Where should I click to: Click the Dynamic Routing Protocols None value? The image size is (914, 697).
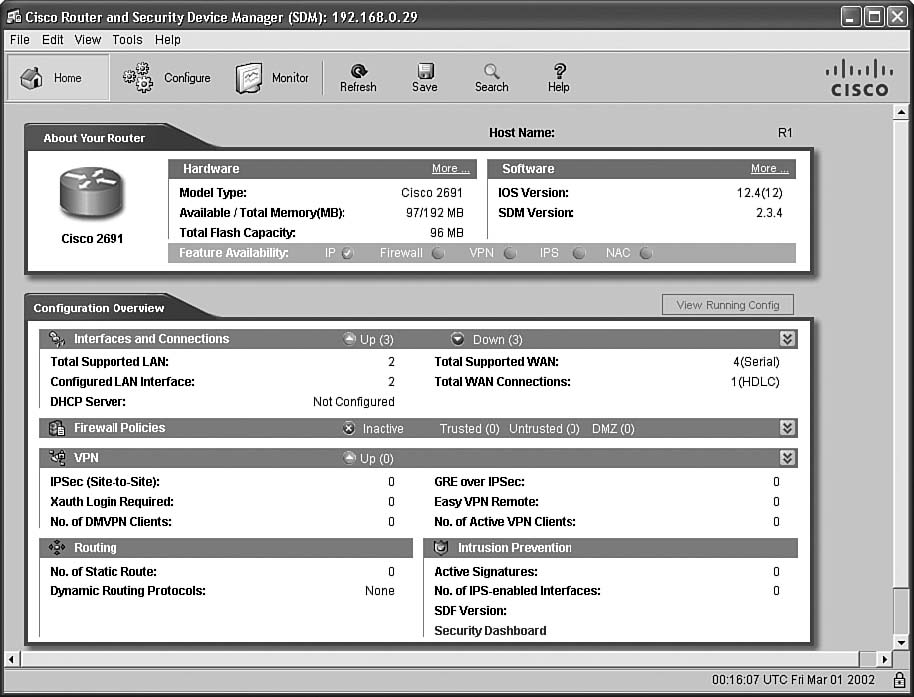(379, 591)
